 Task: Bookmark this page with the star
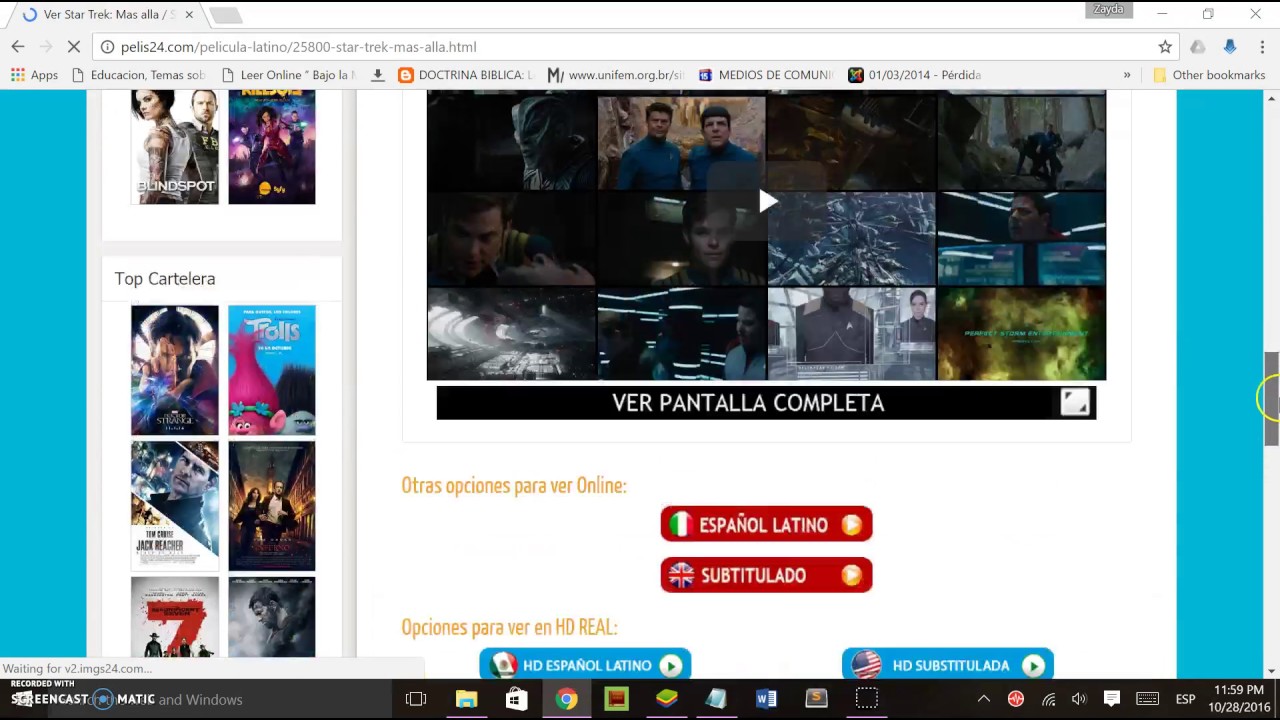tap(1165, 47)
